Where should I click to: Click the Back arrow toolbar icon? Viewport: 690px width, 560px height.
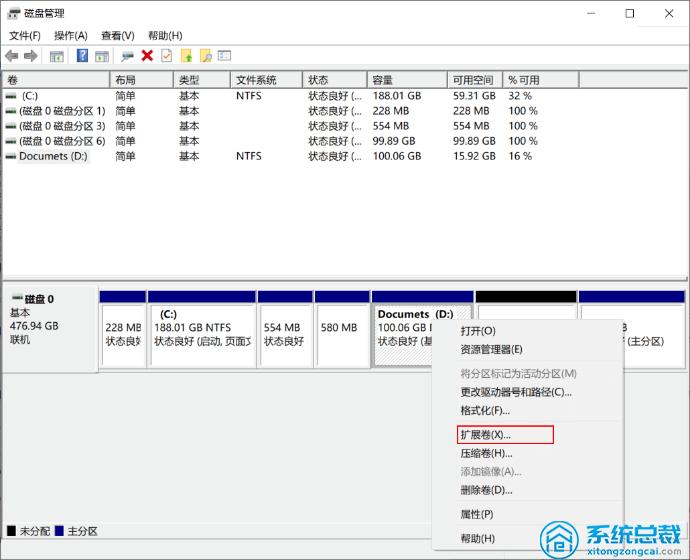12,56
